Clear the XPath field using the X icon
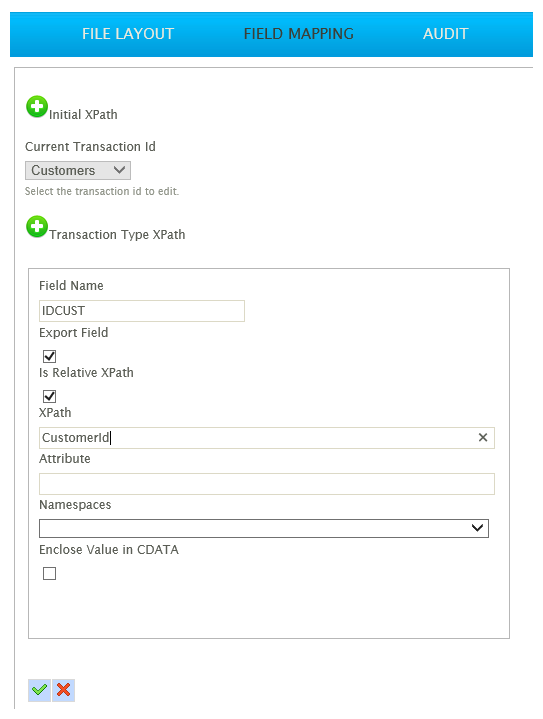The image size is (543, 719). 482,437
